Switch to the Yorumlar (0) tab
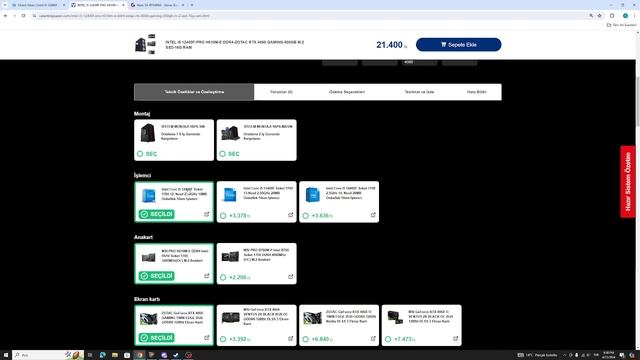The height and width of the screenshot is (360, 640). click(281, 92)
